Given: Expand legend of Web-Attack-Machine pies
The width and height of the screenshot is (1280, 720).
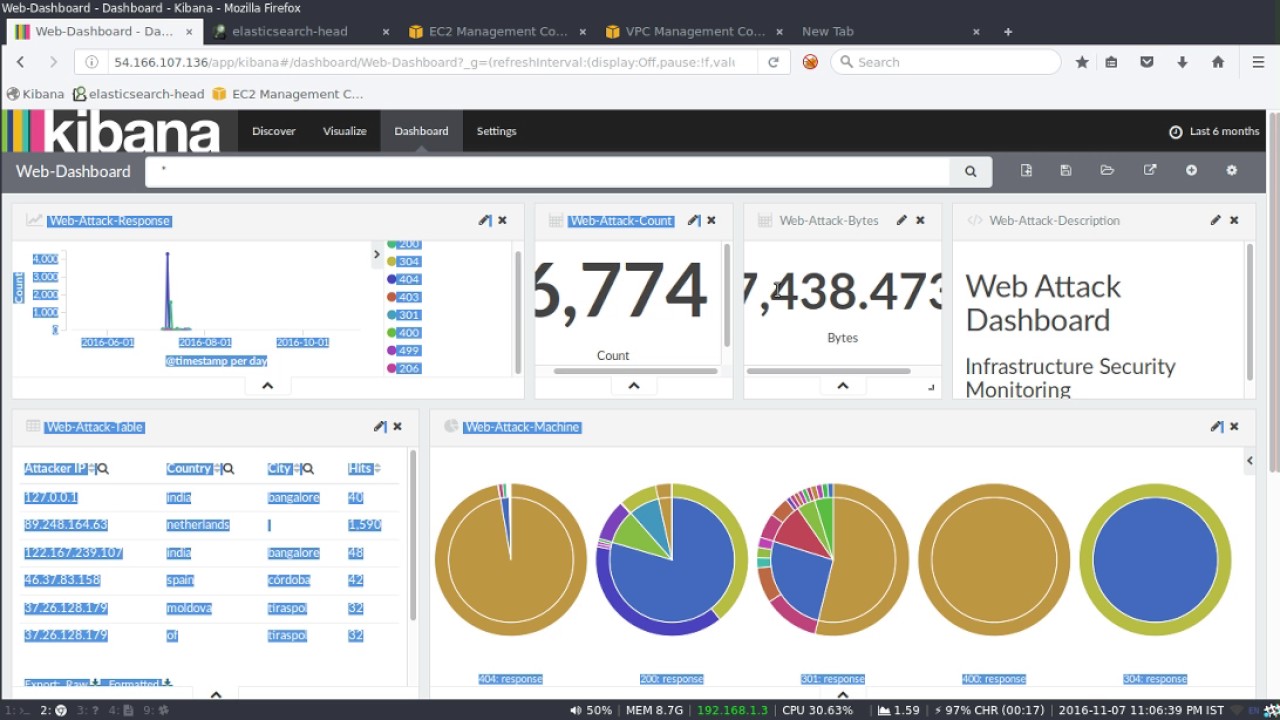Looking at the screenshot, I should tap(1249, 461).
